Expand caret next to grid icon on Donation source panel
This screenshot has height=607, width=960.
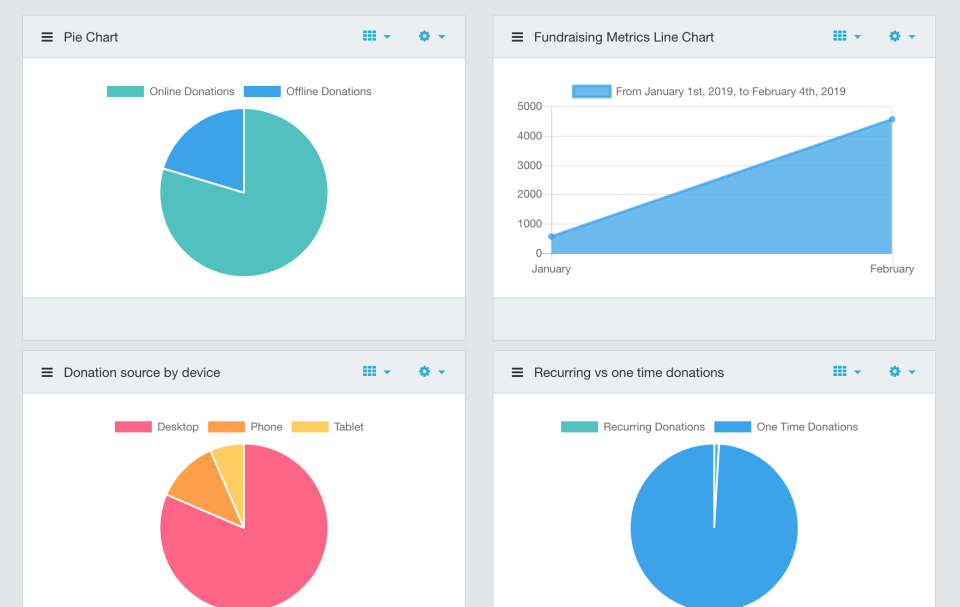click(387, 372)
